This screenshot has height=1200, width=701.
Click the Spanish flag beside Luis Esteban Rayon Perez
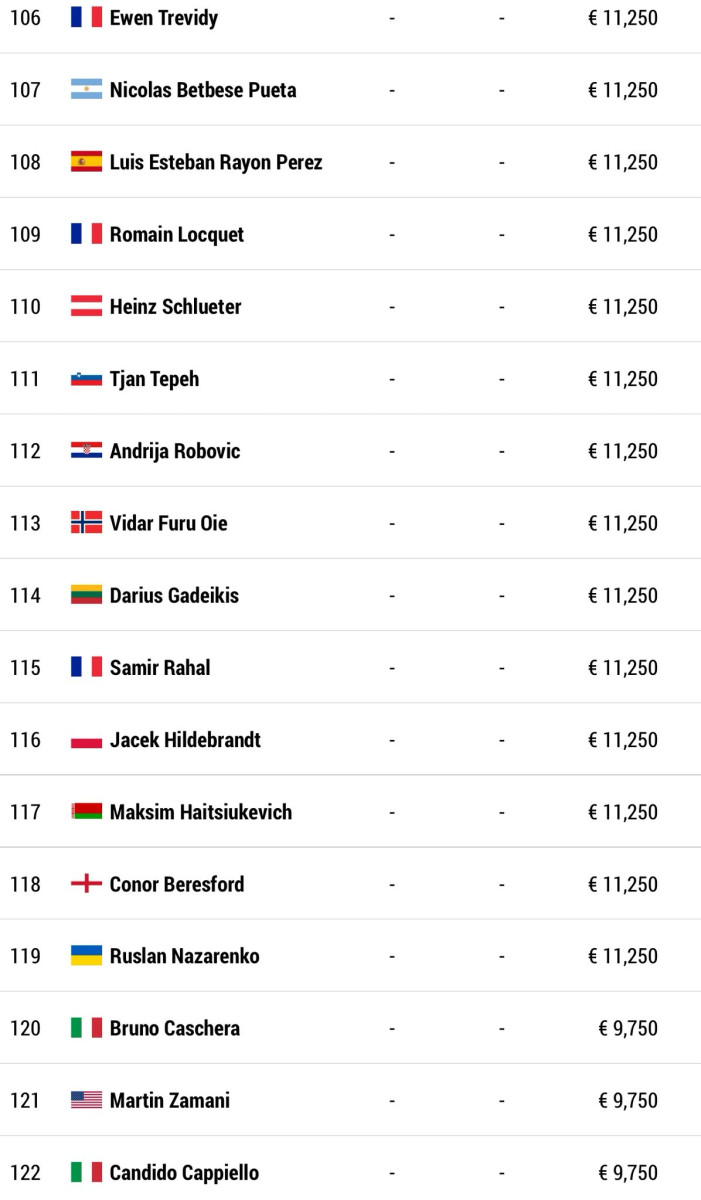coord(86,162)
